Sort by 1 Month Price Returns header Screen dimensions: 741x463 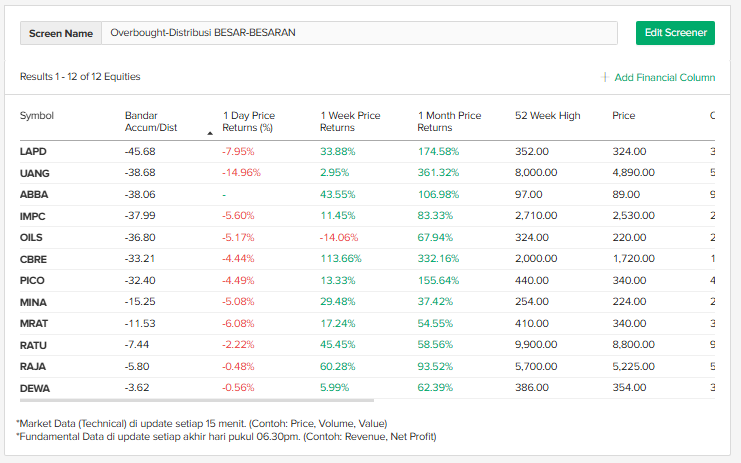pyautogui.click(x=449, y=121)
